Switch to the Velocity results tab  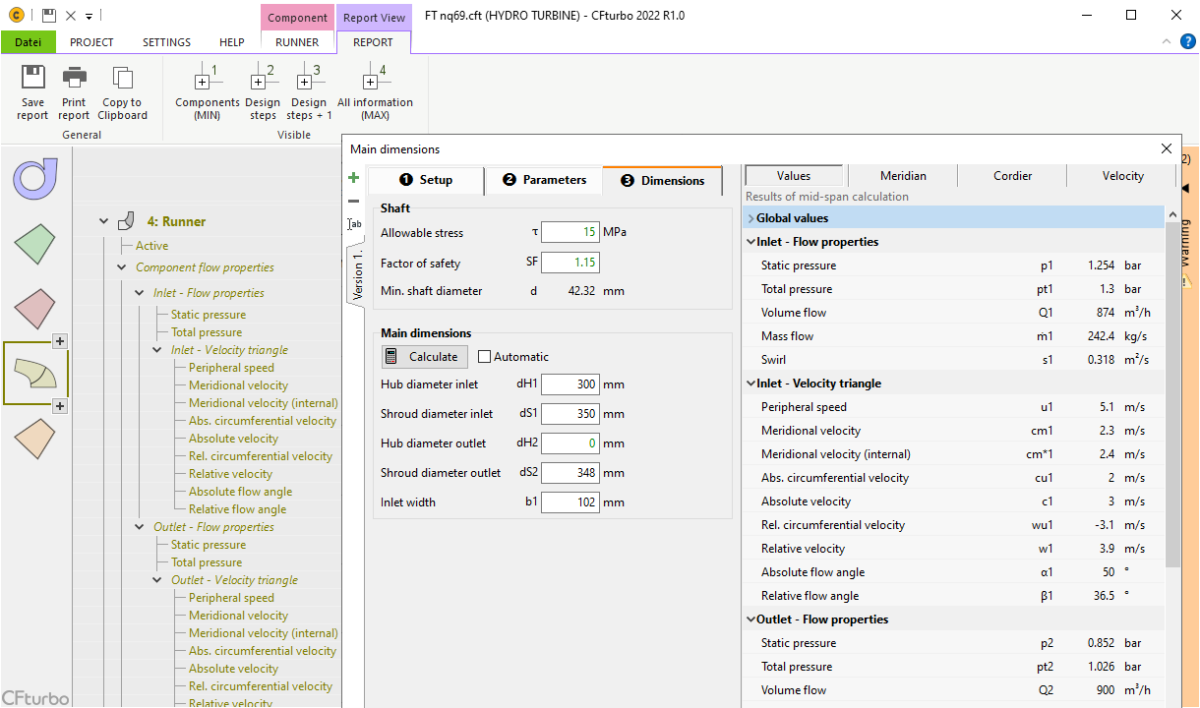coord(1122,176)
